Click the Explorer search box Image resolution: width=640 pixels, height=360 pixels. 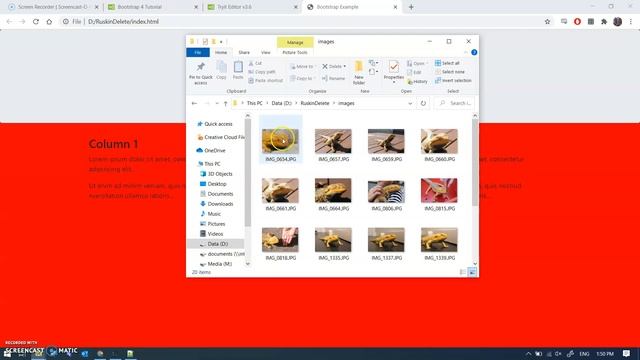(455, 103)
